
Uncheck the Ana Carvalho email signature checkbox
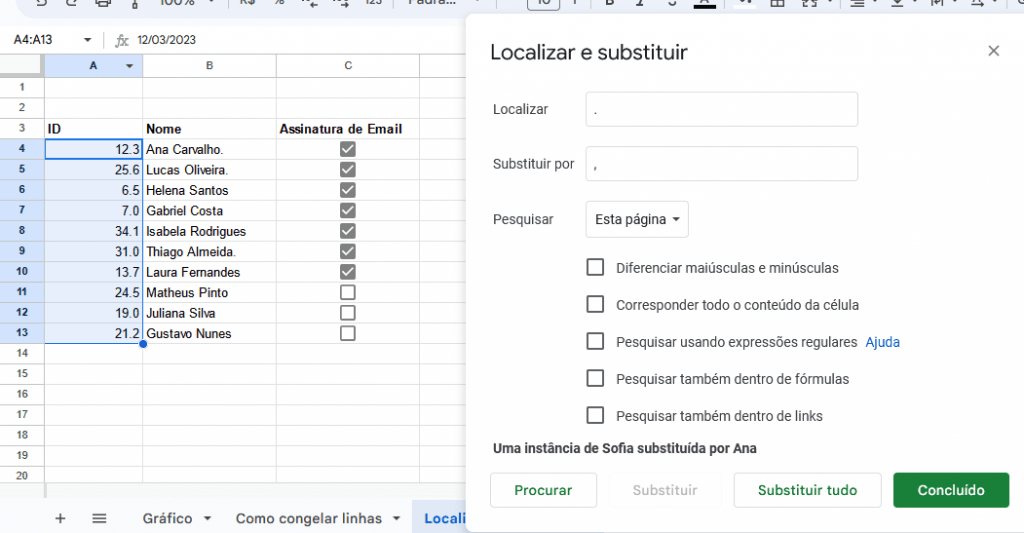[x=348, y=149]
